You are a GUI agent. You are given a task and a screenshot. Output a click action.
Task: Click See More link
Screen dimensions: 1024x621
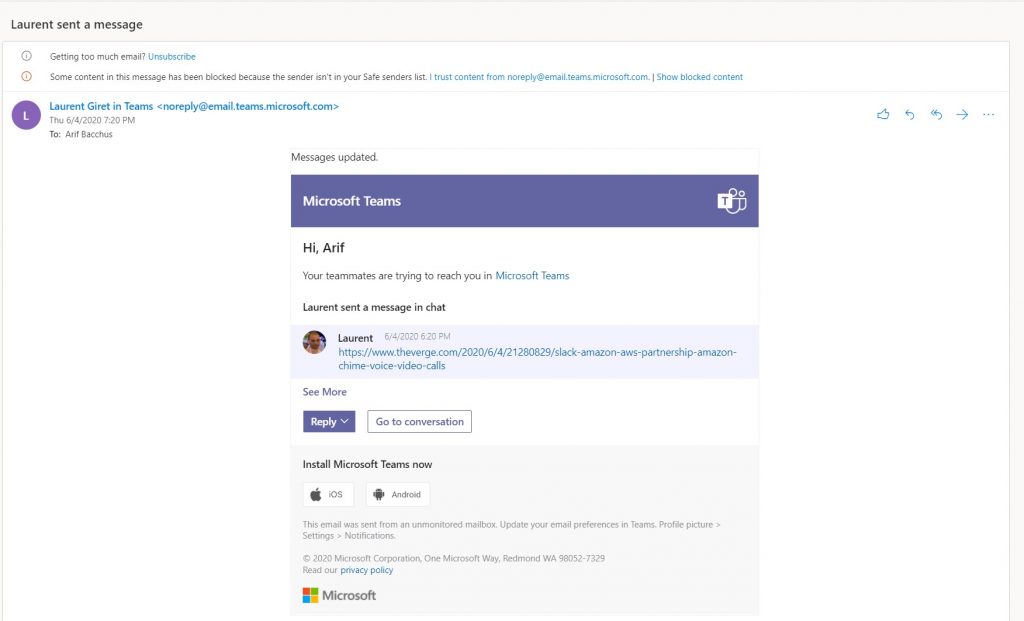pyautogui.click(x=325, y=392)
